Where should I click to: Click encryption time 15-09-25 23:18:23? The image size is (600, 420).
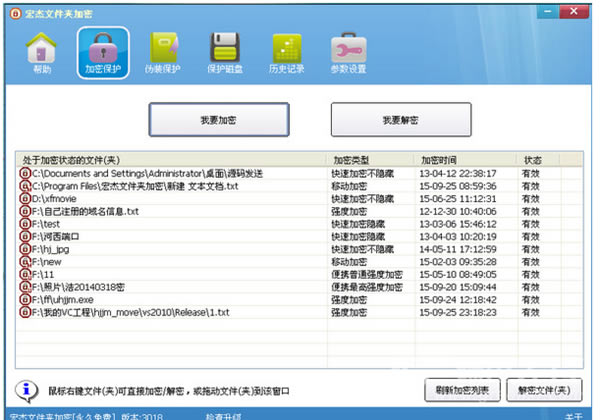tap(458, 312)
